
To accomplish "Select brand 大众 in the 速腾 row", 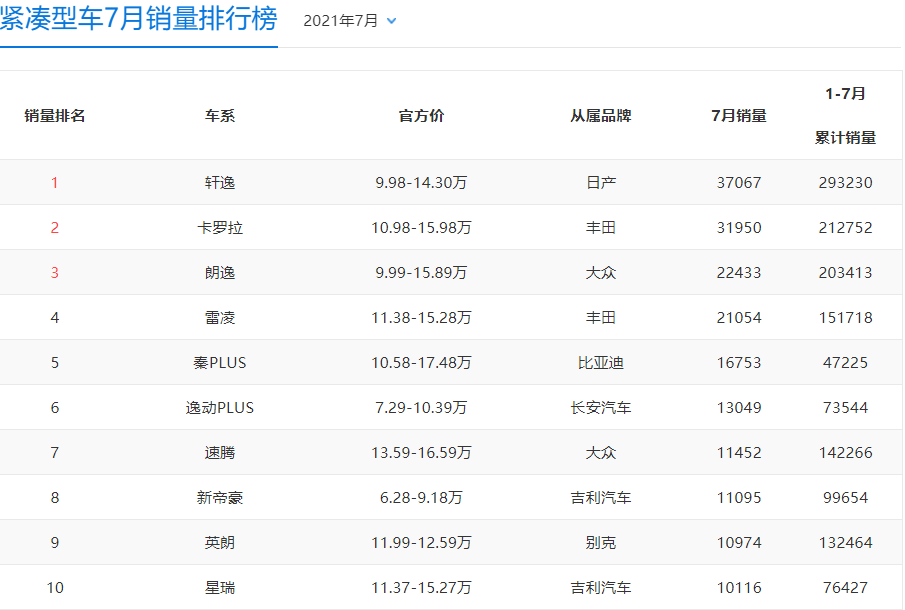I will click(601, 452).
